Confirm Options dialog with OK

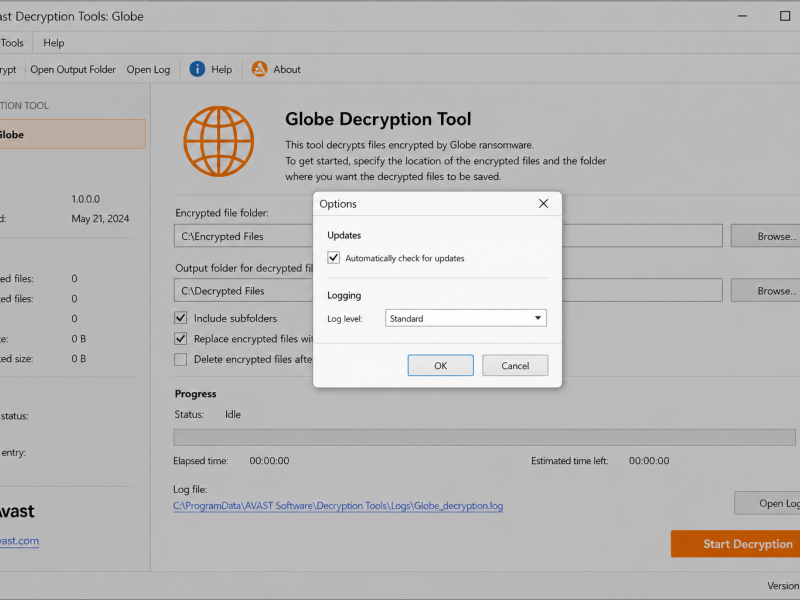pos(440,365)
